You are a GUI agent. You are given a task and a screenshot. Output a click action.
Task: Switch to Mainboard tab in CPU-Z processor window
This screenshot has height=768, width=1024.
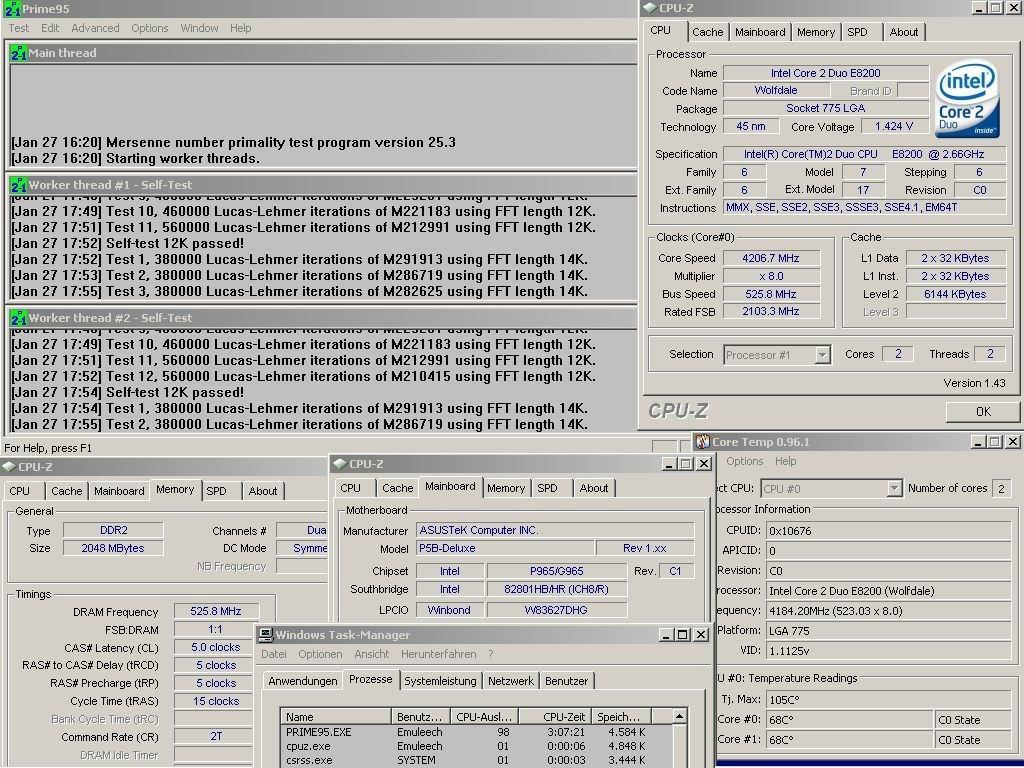(x=760, y=32)
